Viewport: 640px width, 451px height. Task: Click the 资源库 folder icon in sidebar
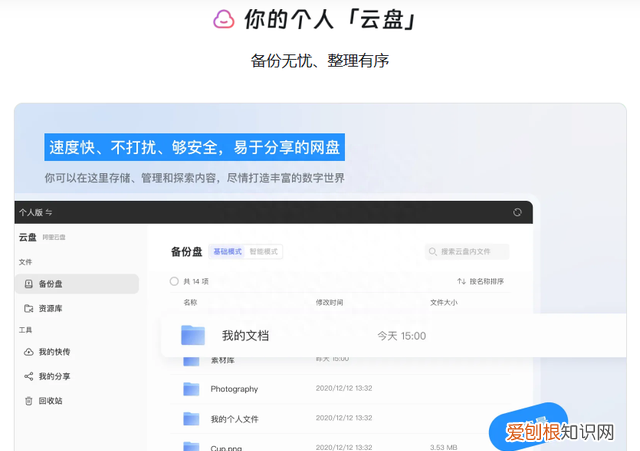(x=29, y=309)
